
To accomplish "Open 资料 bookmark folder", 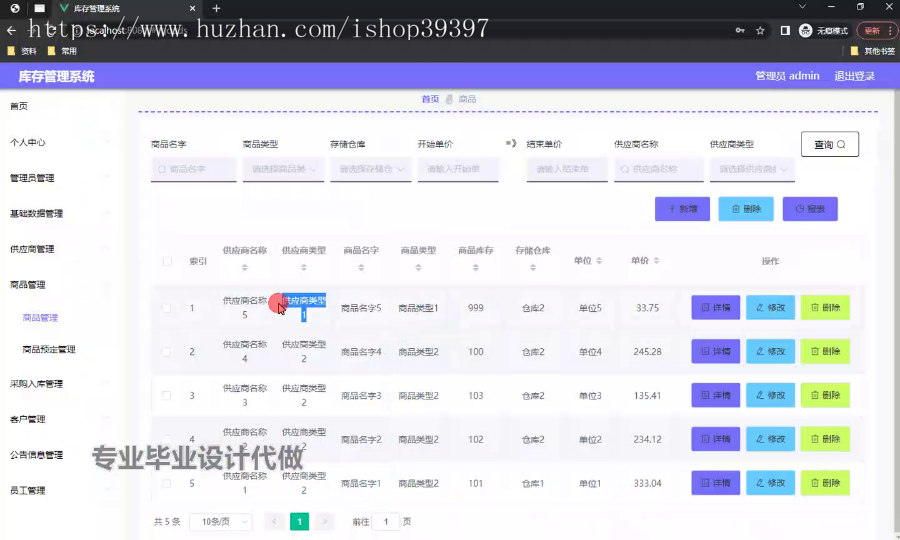I will (x=22, y=51).
